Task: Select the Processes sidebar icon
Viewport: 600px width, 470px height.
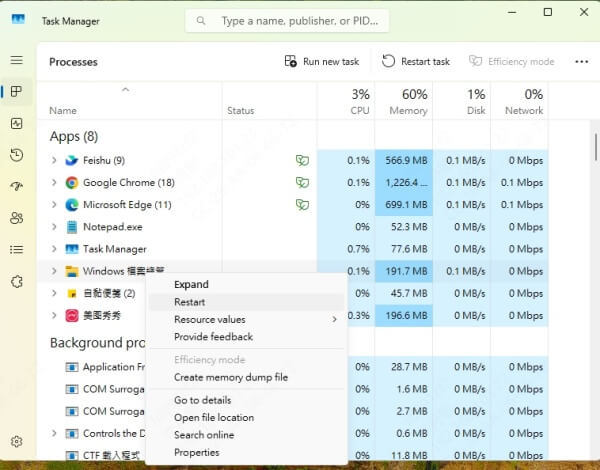Action: pyautogui.click(x=16, y=91)
